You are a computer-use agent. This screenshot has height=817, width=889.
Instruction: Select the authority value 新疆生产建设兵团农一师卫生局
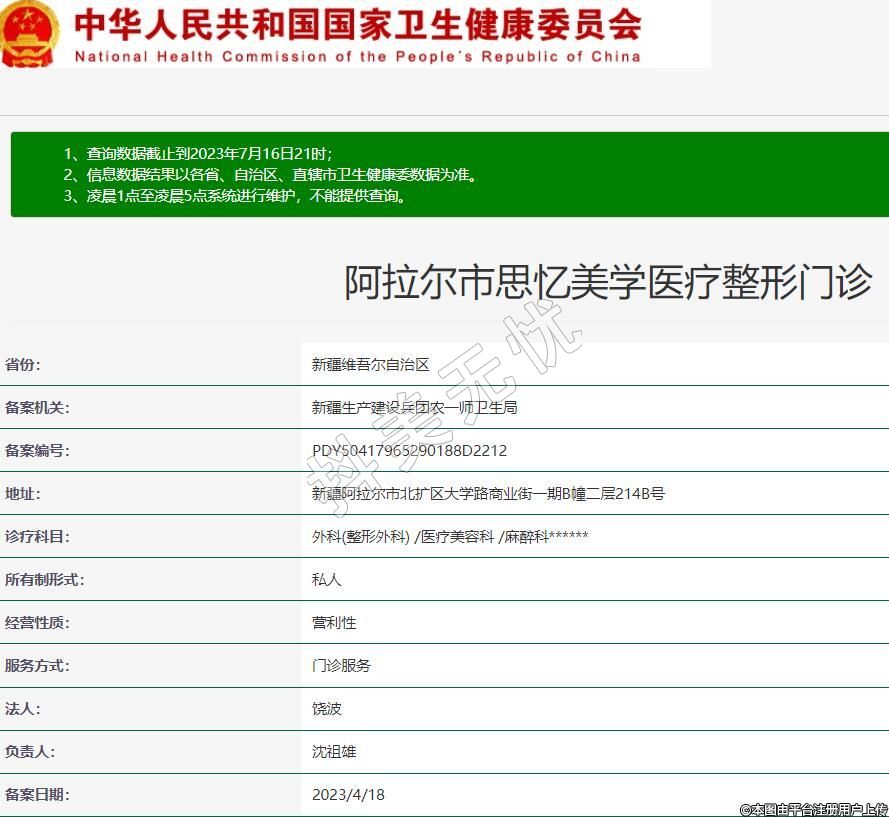(x=414, y=408)
